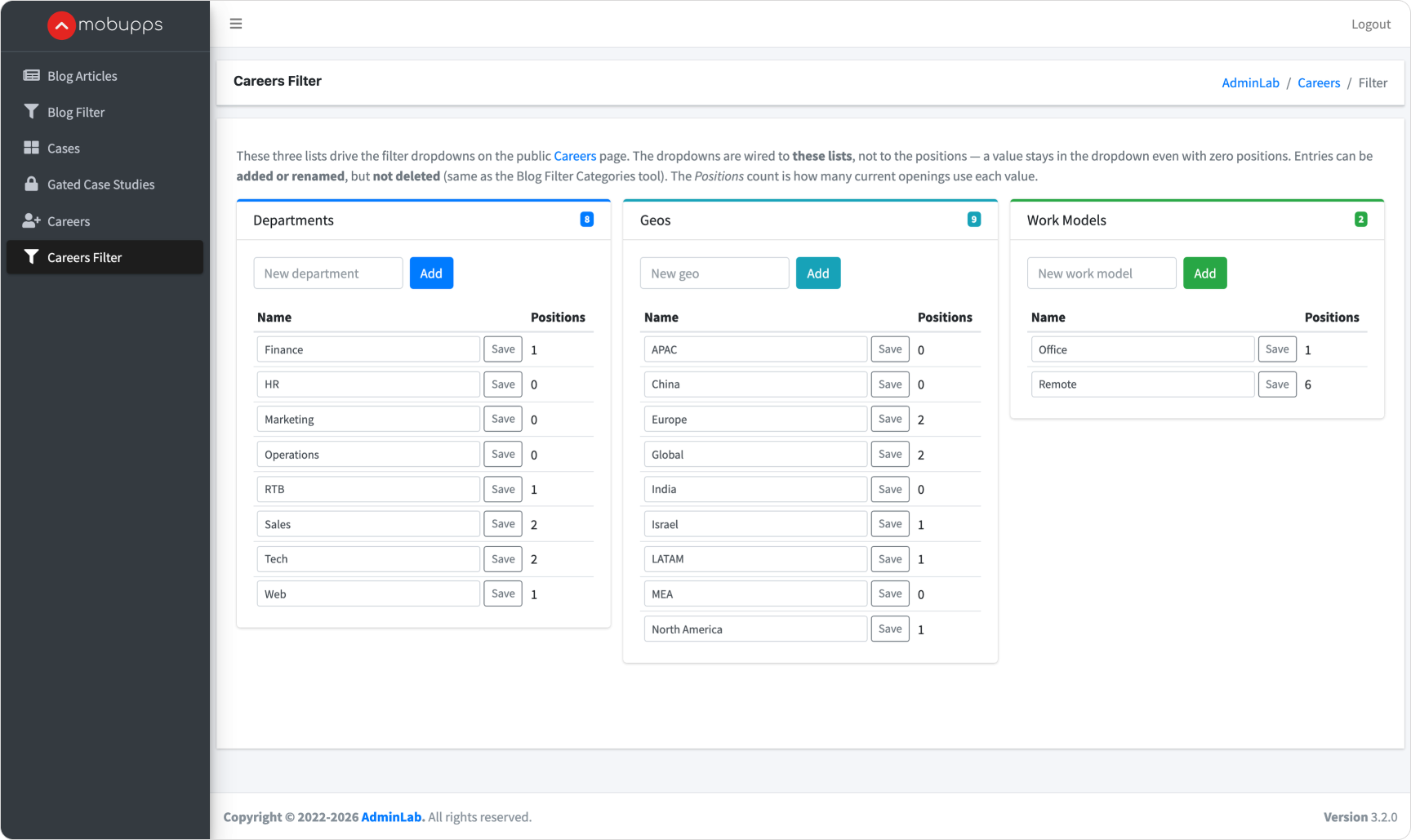Click the Gated Case Studies lock icon
Screen dimensions: 1411x840
click(x=31, y=184)
